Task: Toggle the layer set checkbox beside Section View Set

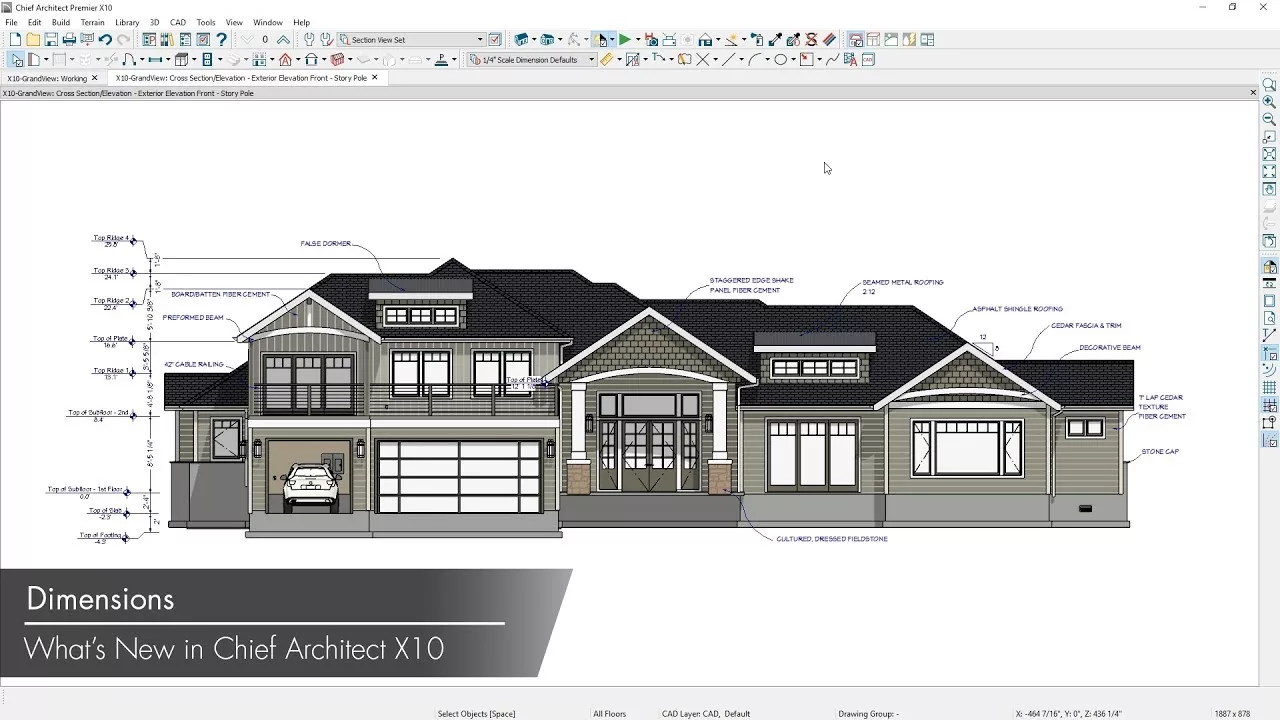Action: coord(494,40)
